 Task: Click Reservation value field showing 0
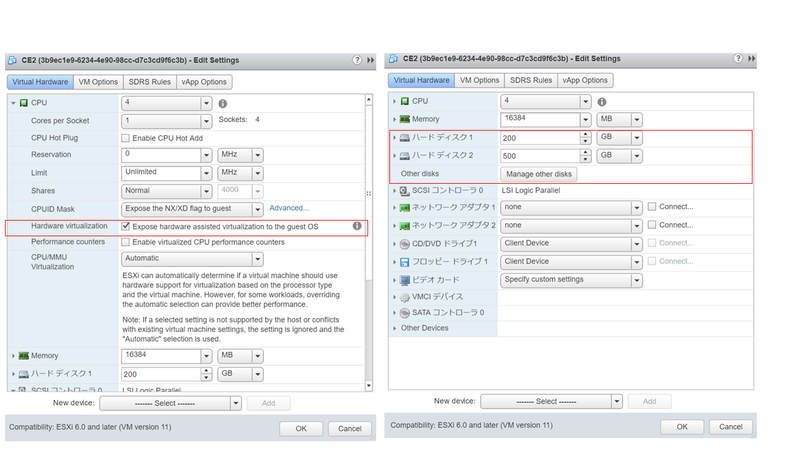coord(161,155)
